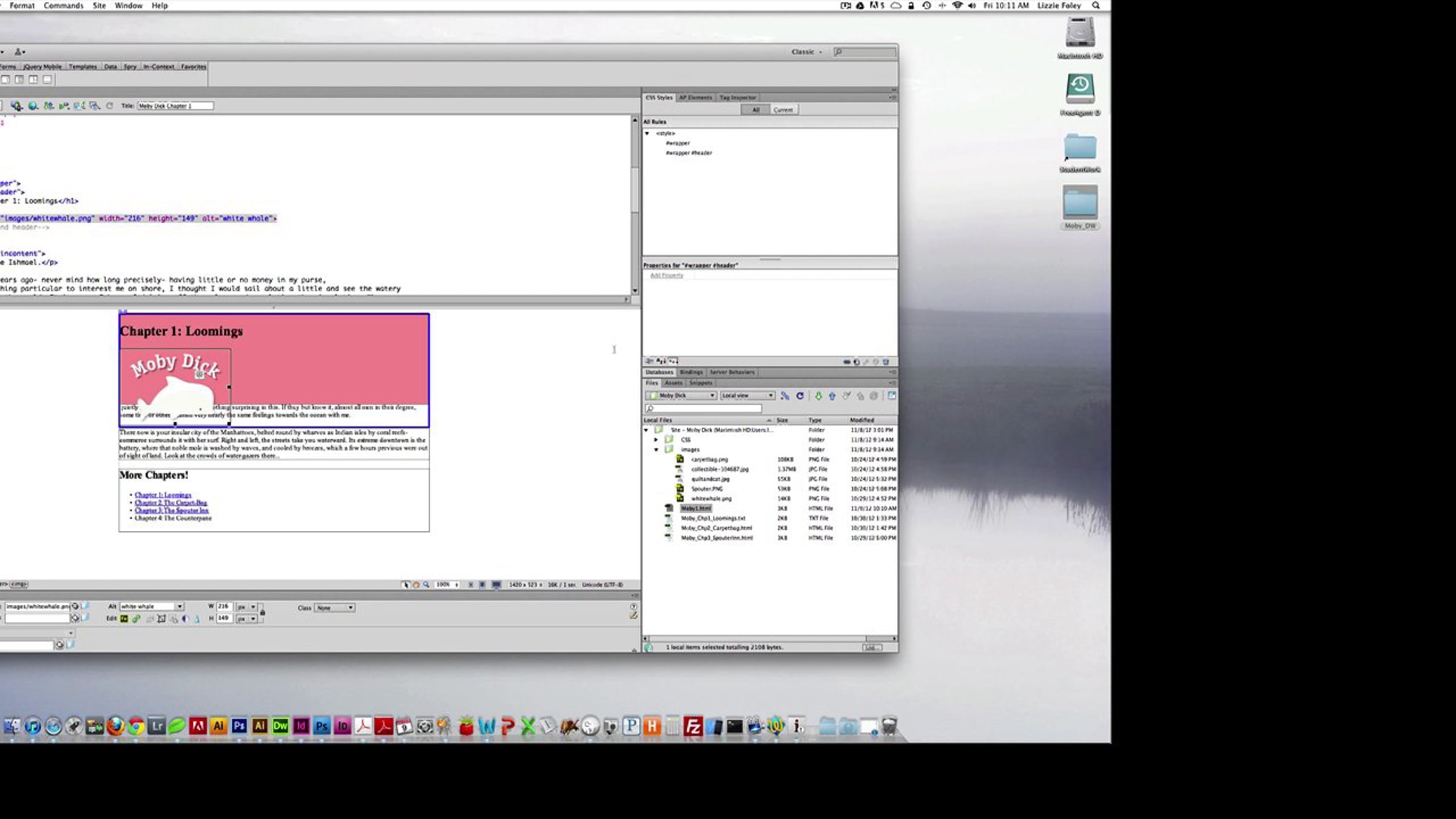Click the green Get files arrow
This screenshot has height=819, width=1456.
[x=818, y=396]
